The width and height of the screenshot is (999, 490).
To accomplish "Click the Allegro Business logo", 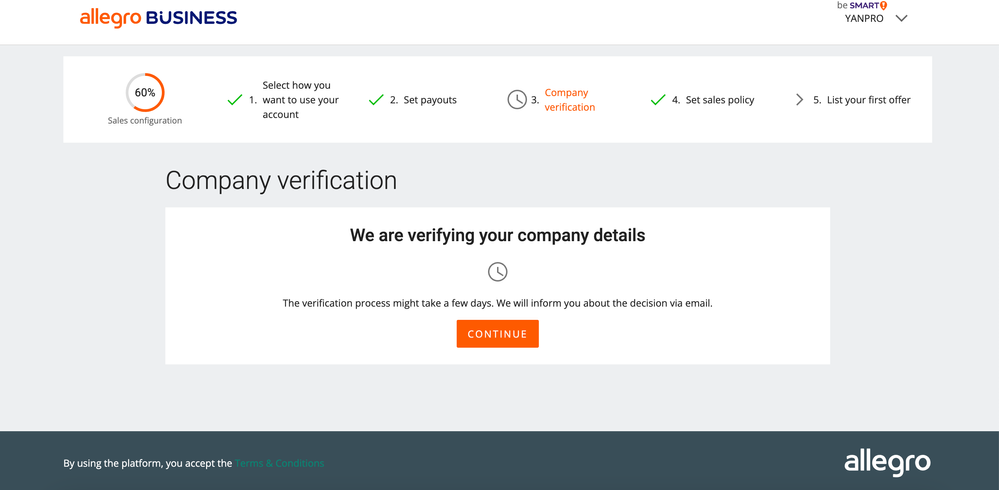I will (158, 18).
